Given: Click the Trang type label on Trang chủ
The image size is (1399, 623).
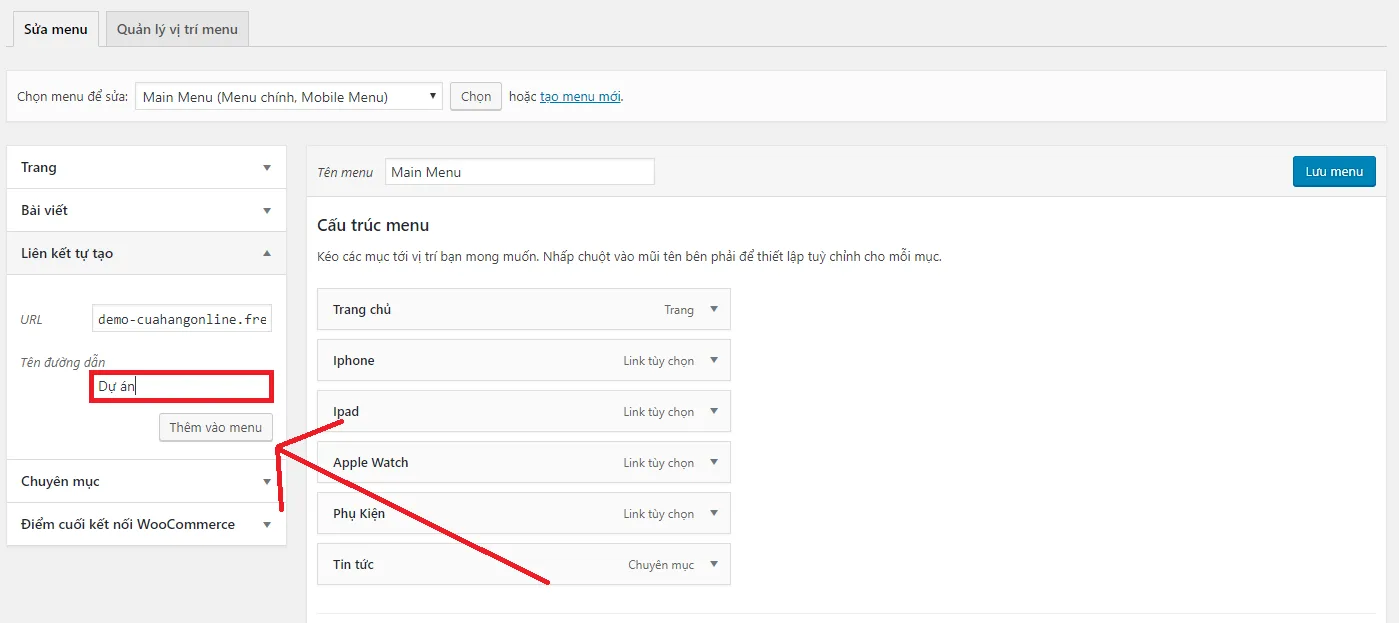Looking at the screenshot, I should [679, 310].
